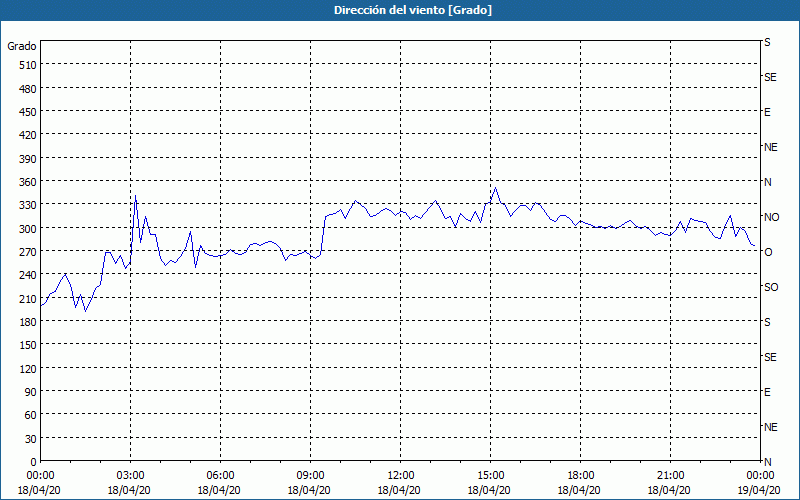The height and width of the screenshot is (500, 800).
Task: Click the 19/04/20 date label
Action: 759,490
